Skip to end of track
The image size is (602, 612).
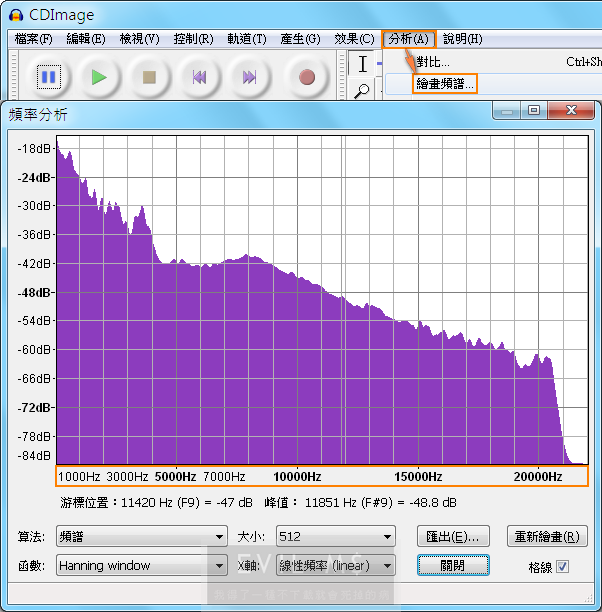click(x=249, y=77)
